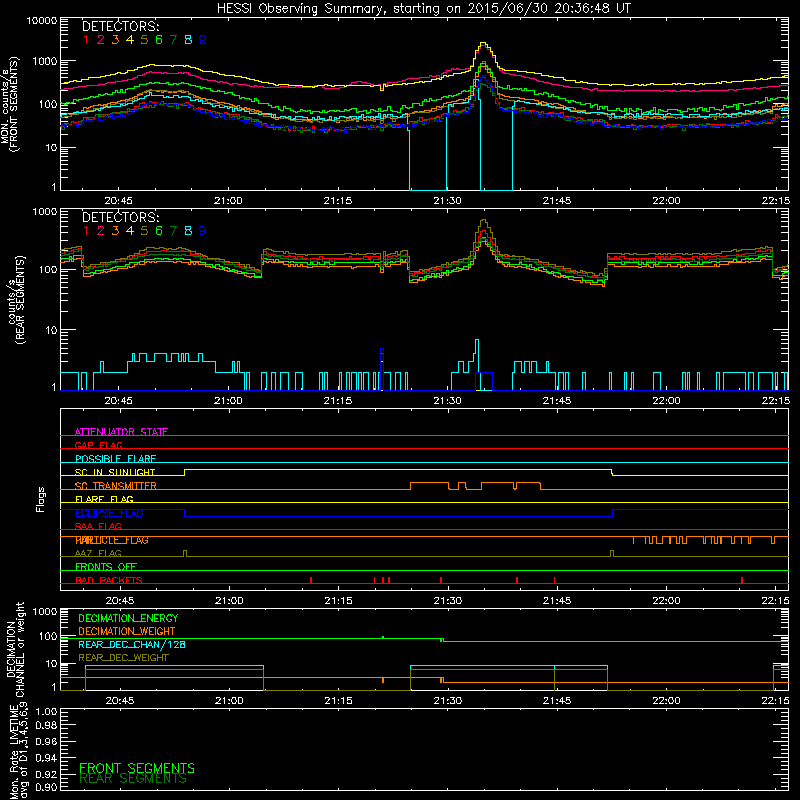Click the 22:00 time label under the Flags plot
The image size is (800, 800).
point(666,601)
